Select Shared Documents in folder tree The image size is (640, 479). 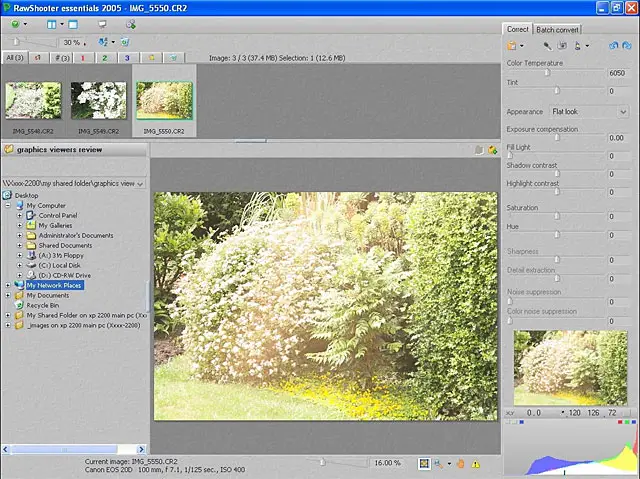pos(65,245)
